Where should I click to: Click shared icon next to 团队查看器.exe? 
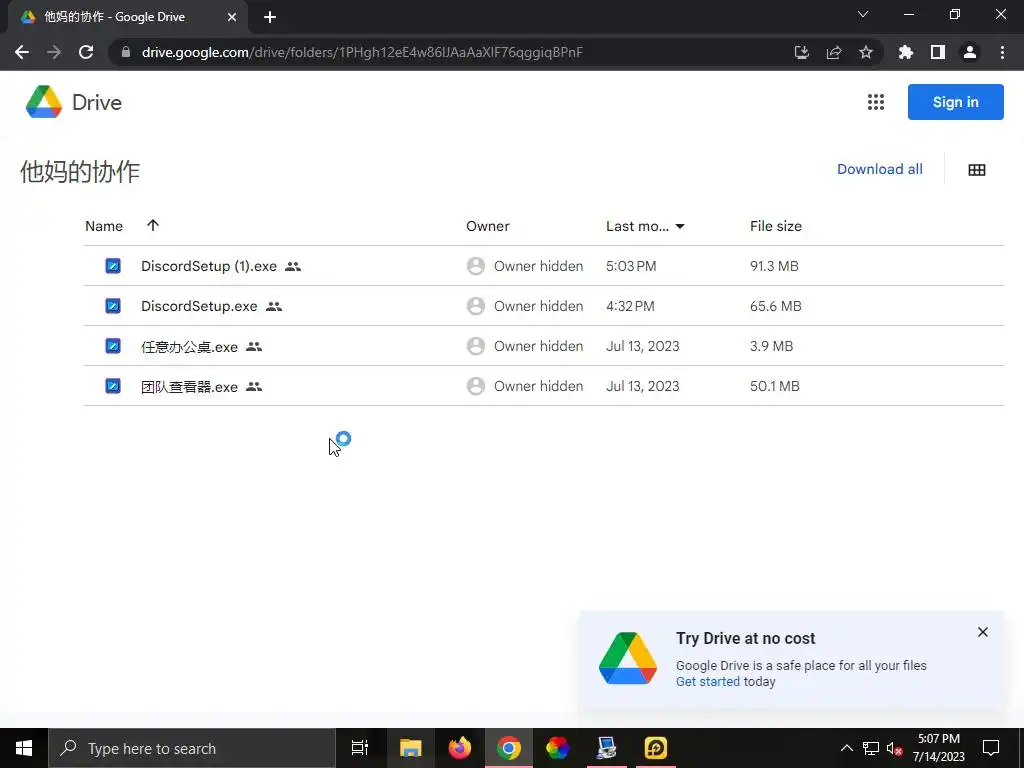254,387
